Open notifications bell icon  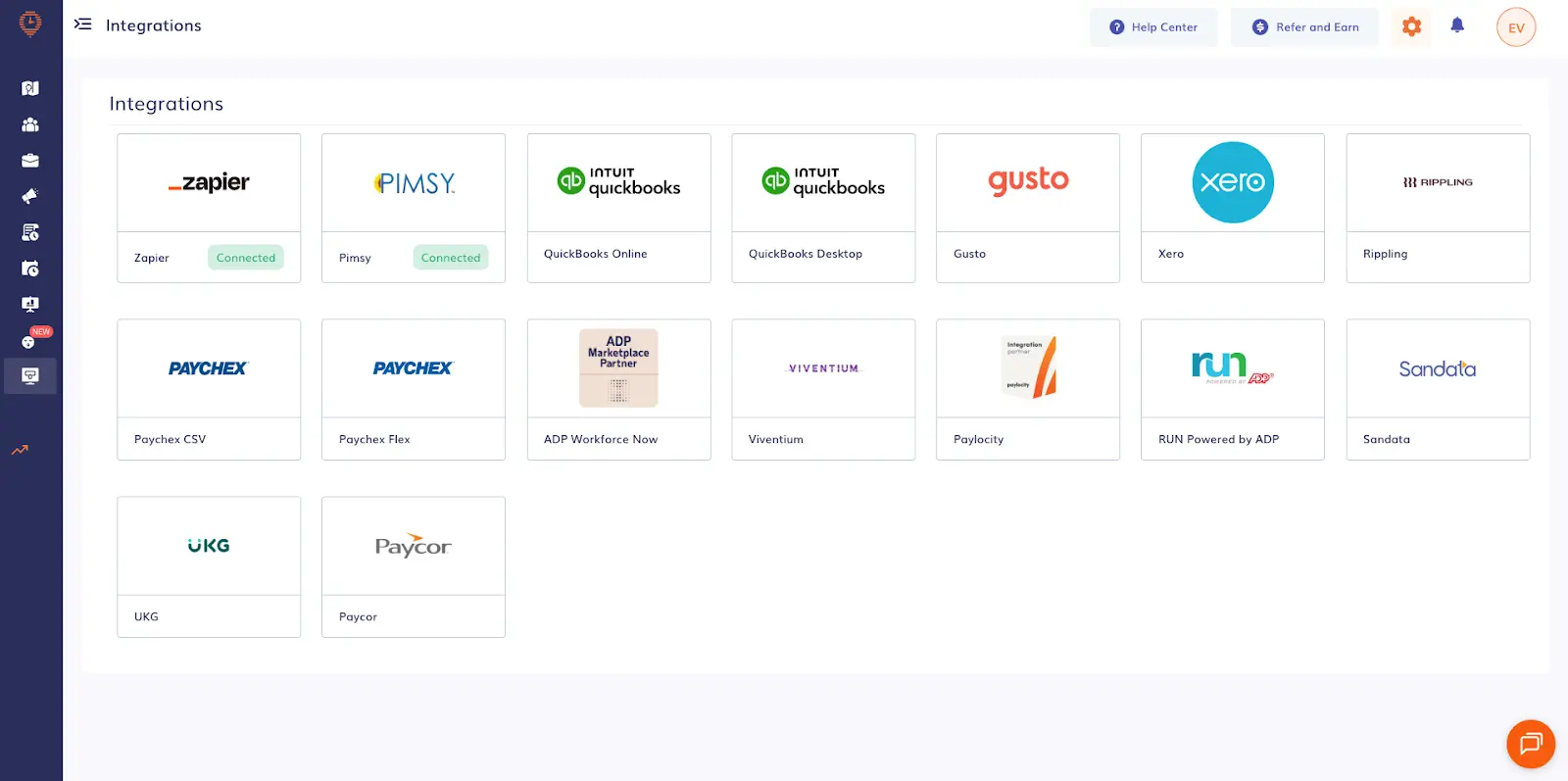[1457, 25]
